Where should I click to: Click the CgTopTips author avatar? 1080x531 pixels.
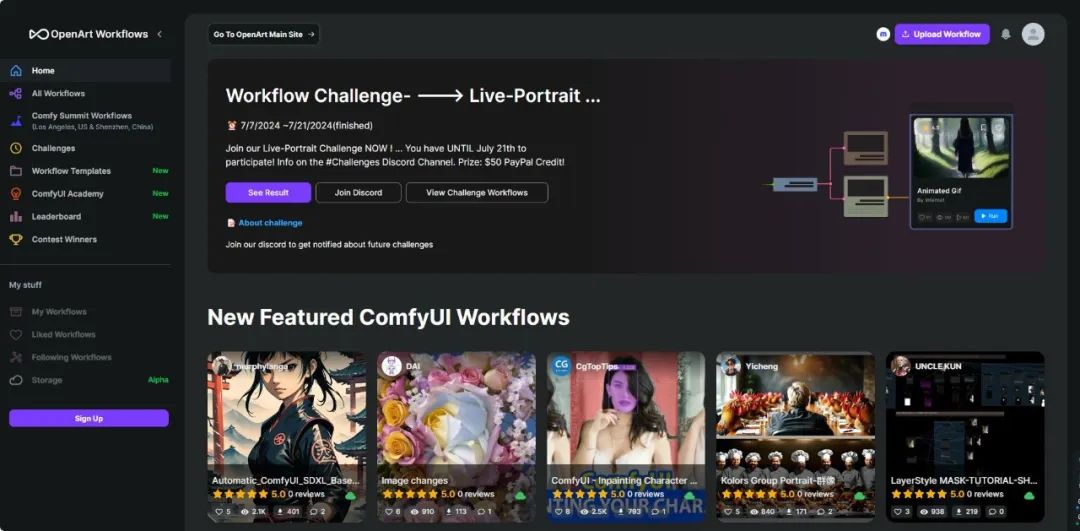[x=561, y=366]
